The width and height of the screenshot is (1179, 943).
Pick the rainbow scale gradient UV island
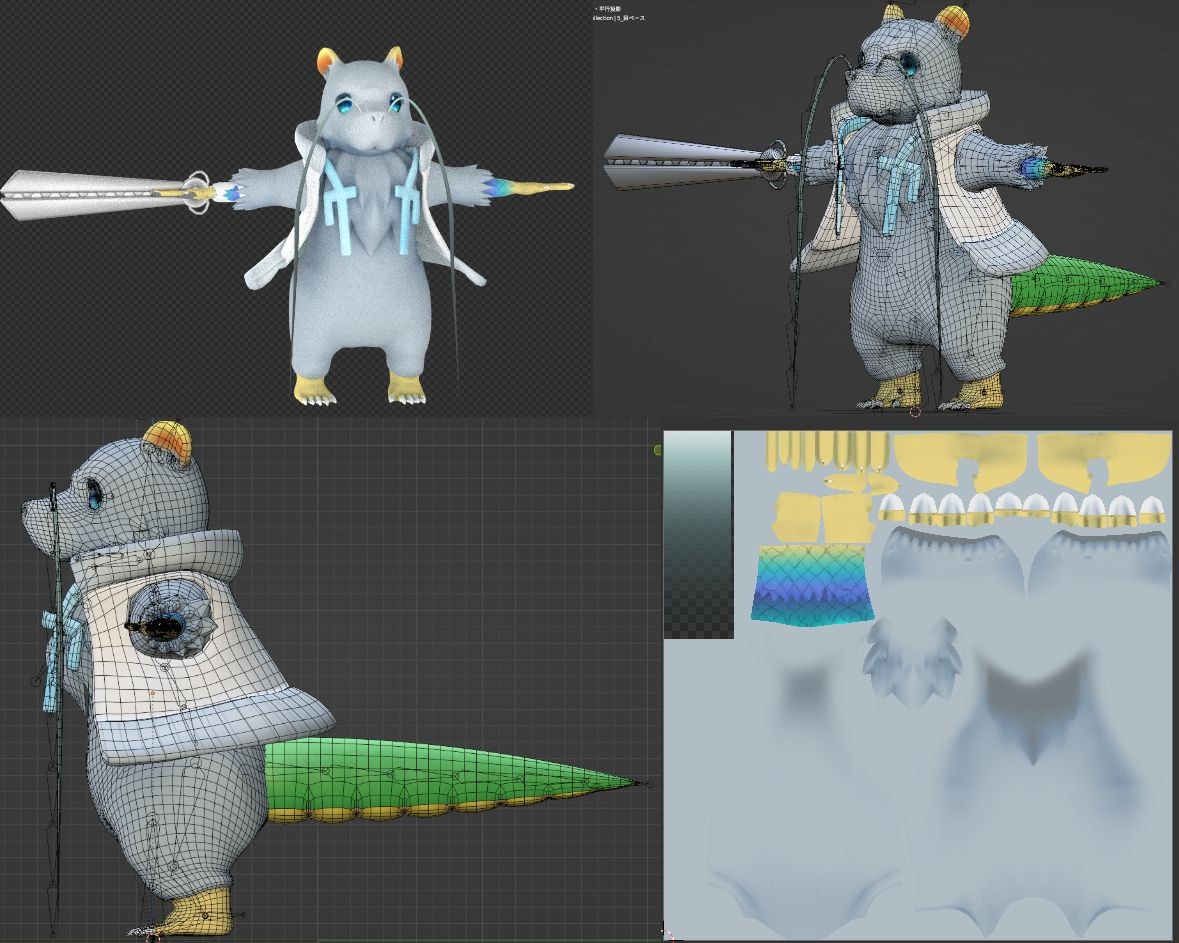tap(812, 585)
